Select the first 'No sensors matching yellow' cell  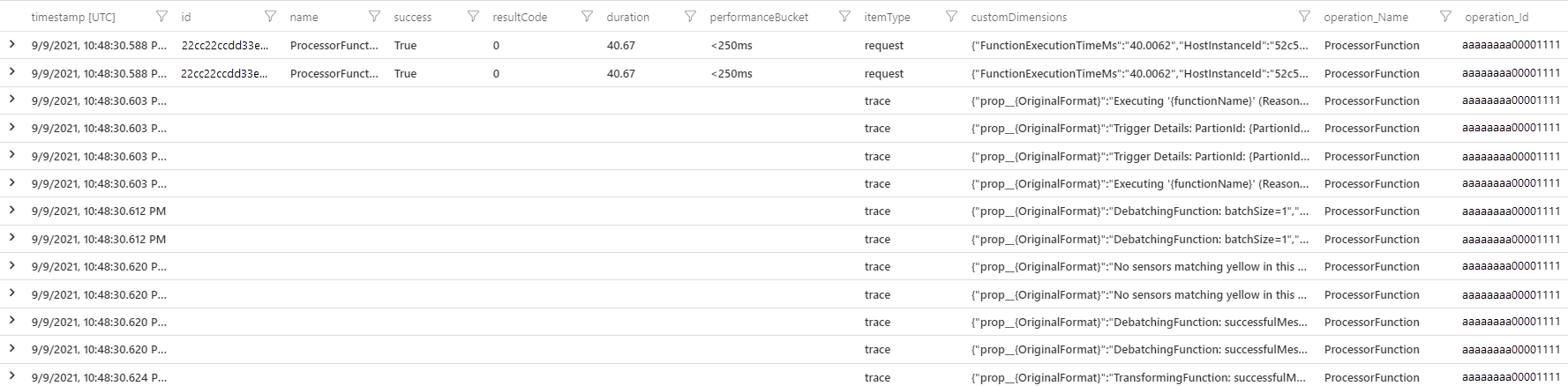tap(1139, 266)
